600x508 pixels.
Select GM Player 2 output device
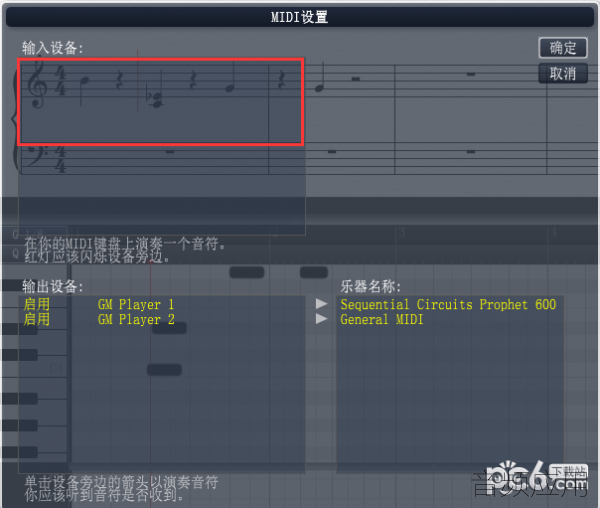coord(136,319)
